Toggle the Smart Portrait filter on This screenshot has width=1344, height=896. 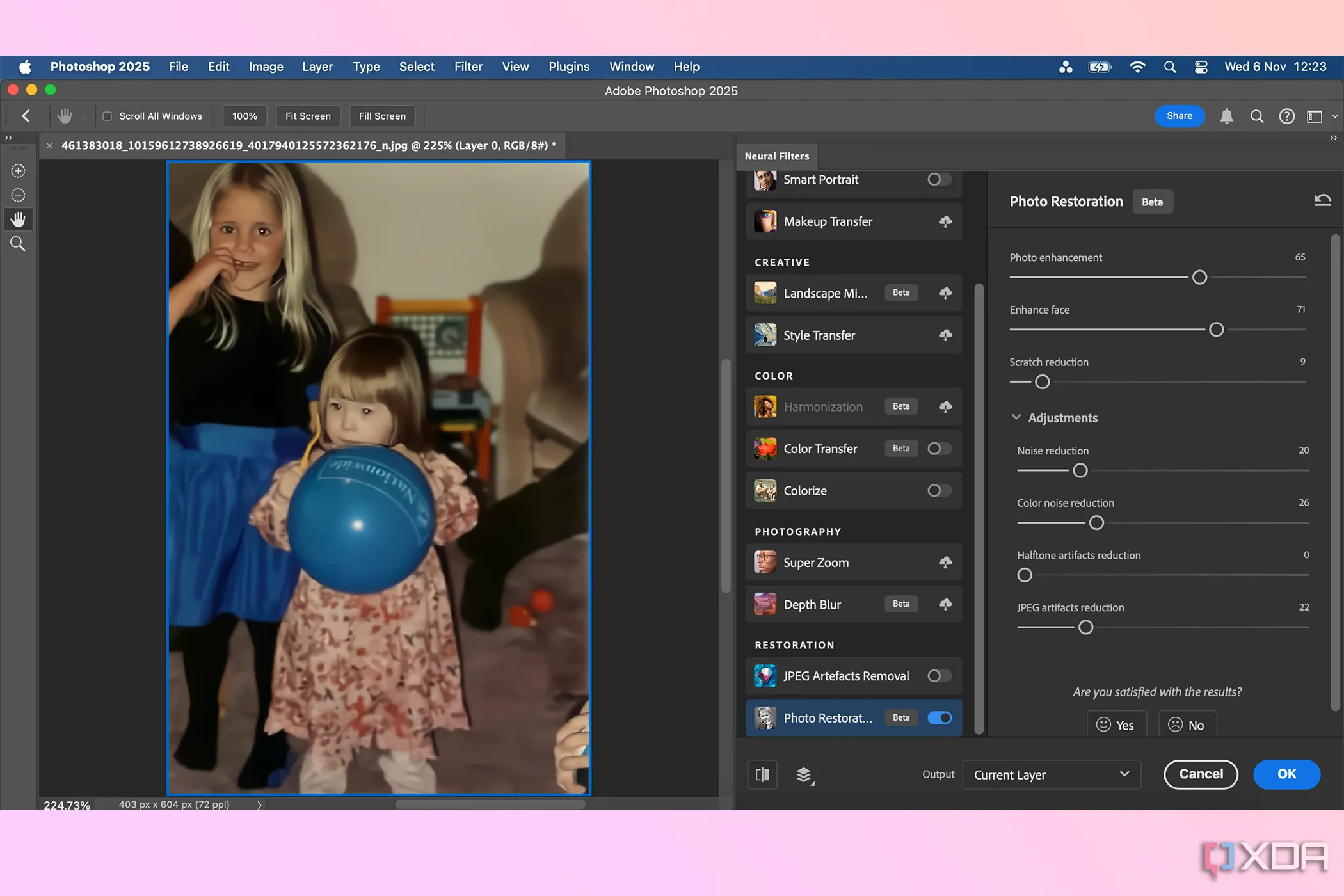click(x=939, y=179)
